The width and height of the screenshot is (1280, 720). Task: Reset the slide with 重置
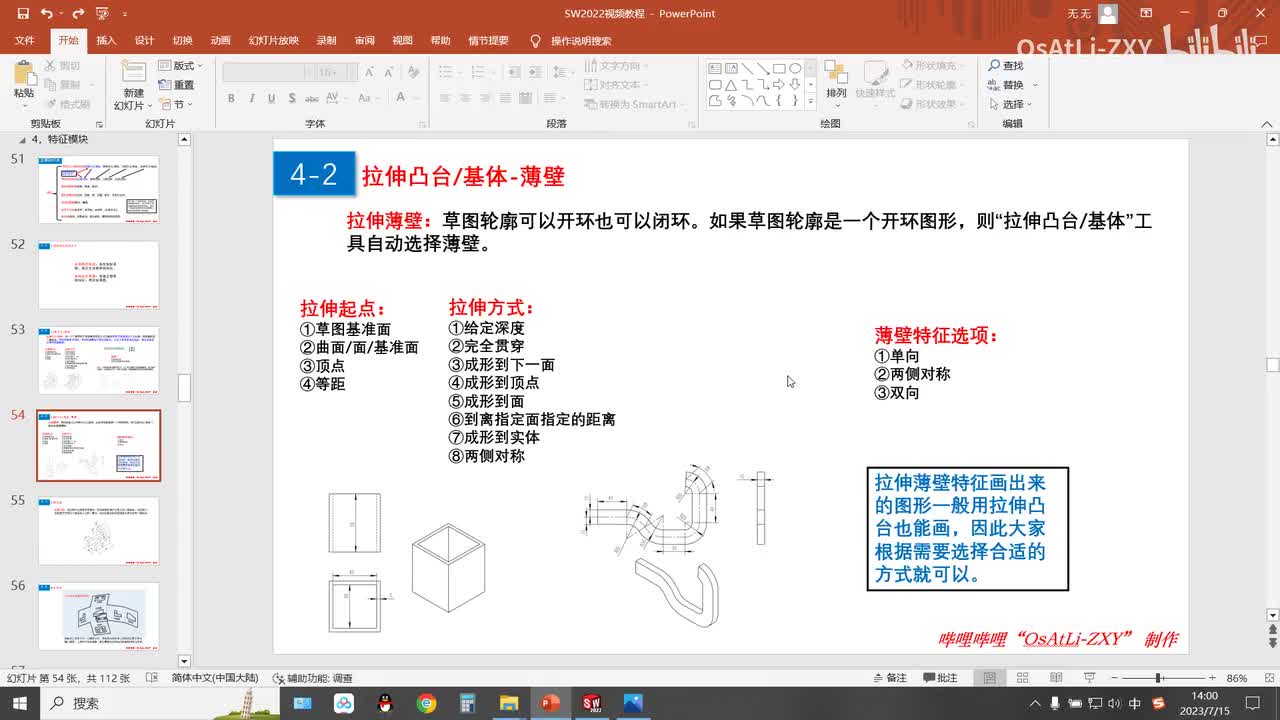[176, 85]
